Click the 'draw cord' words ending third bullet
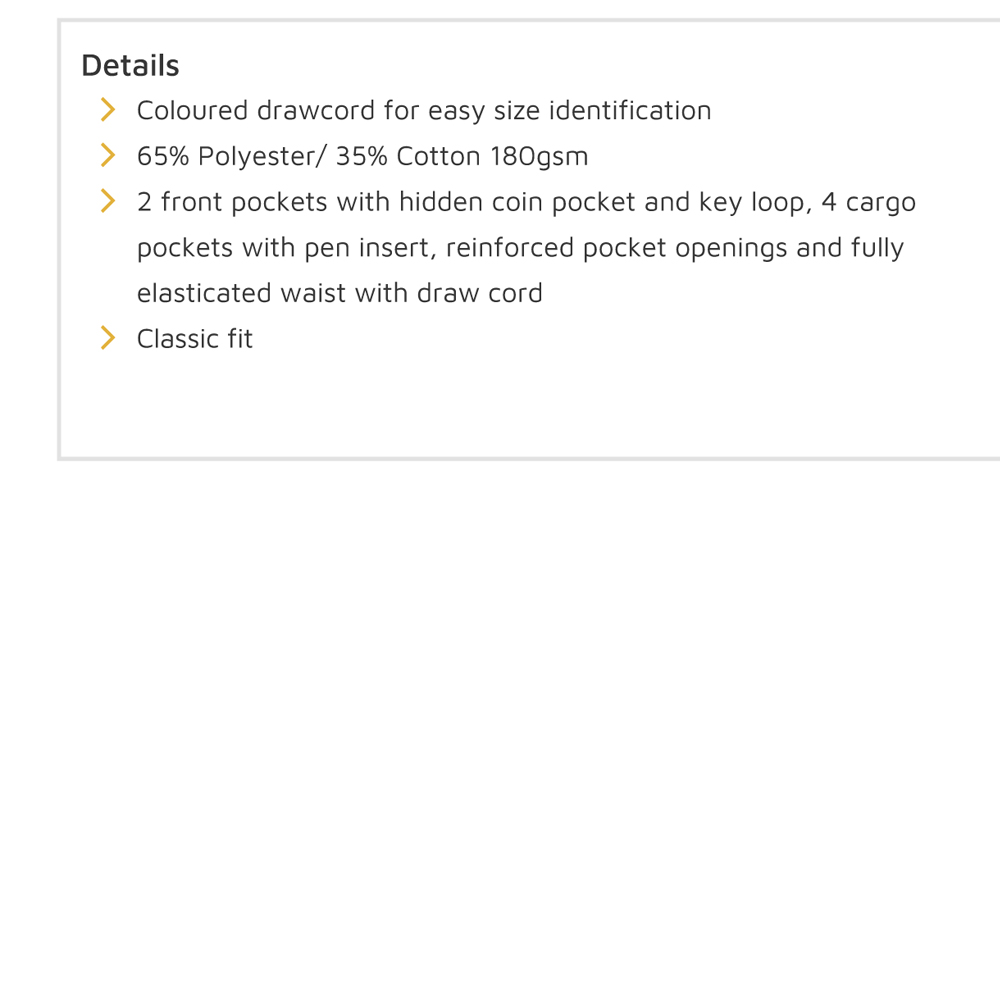 point(480,293)
